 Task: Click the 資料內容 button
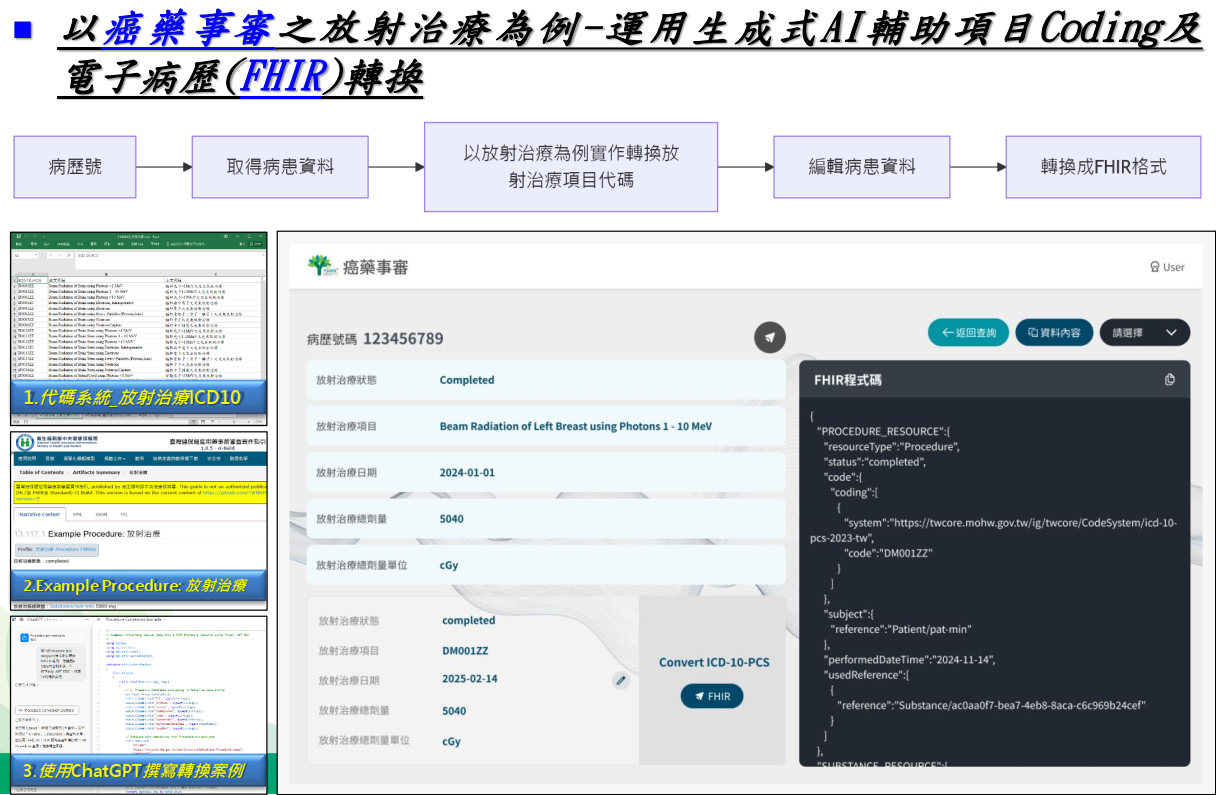1054,333
